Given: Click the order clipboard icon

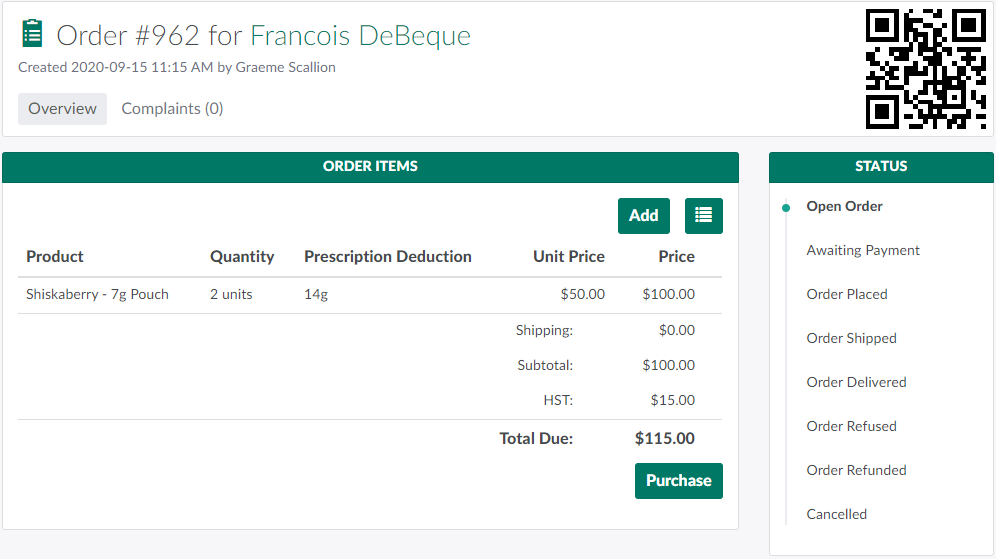Looking at the screenshot, I should 32,34.
